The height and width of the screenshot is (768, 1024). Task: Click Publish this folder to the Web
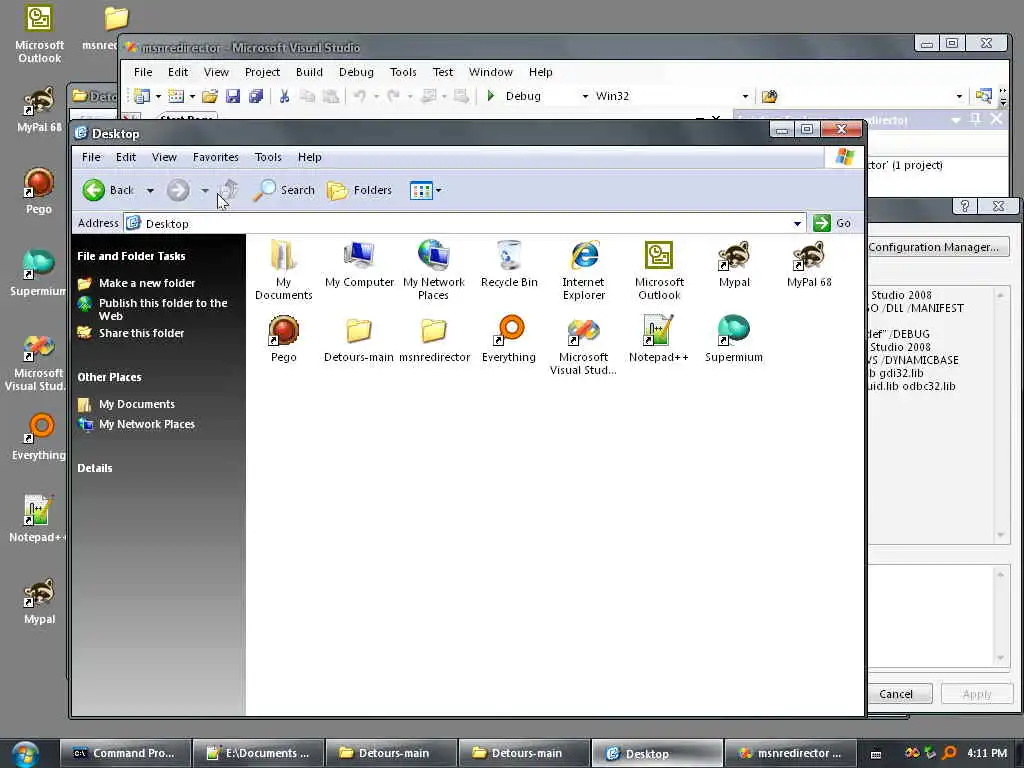tap(163, 310)
